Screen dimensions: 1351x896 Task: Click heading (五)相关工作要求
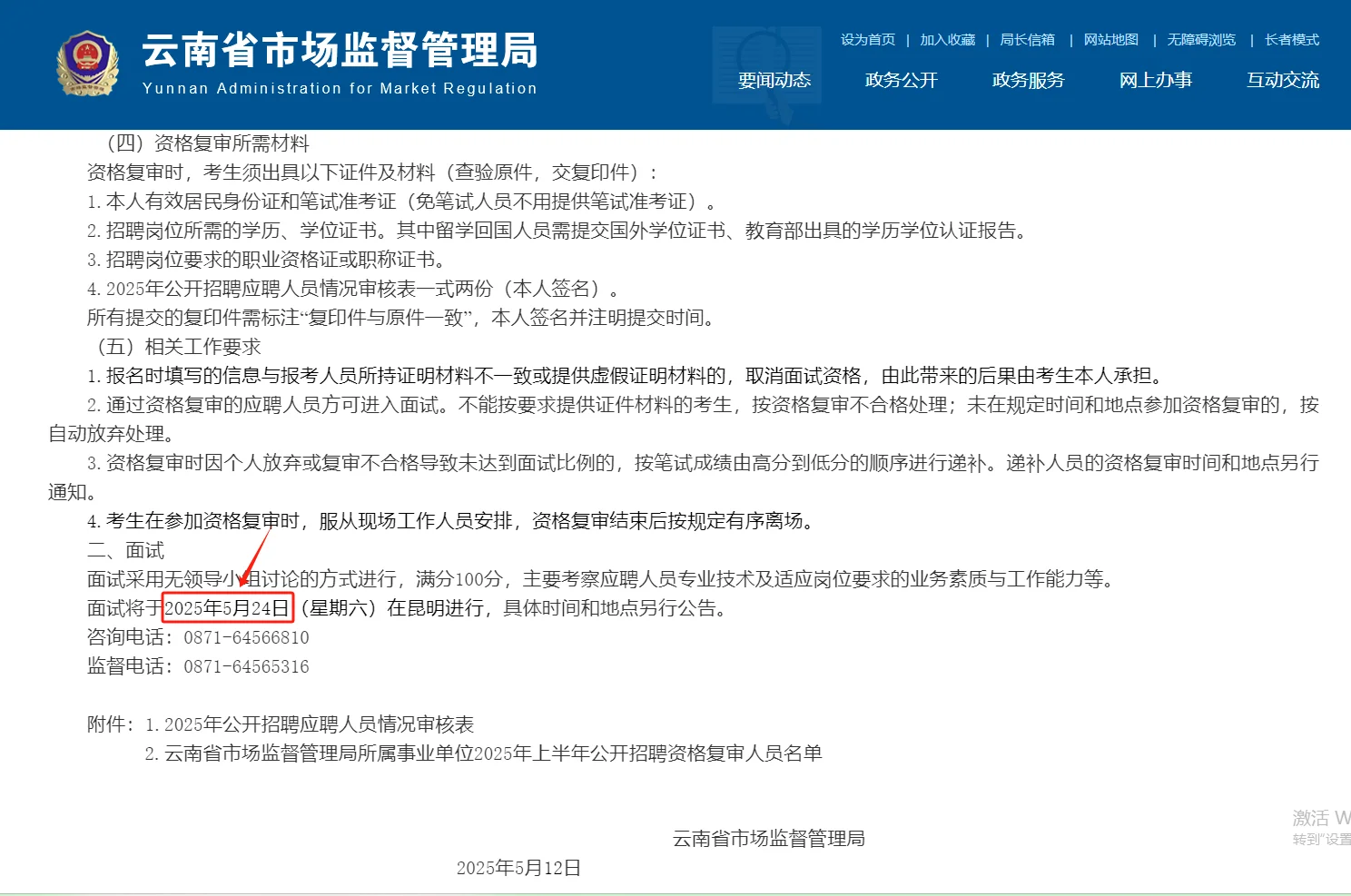tap(179, 347)
